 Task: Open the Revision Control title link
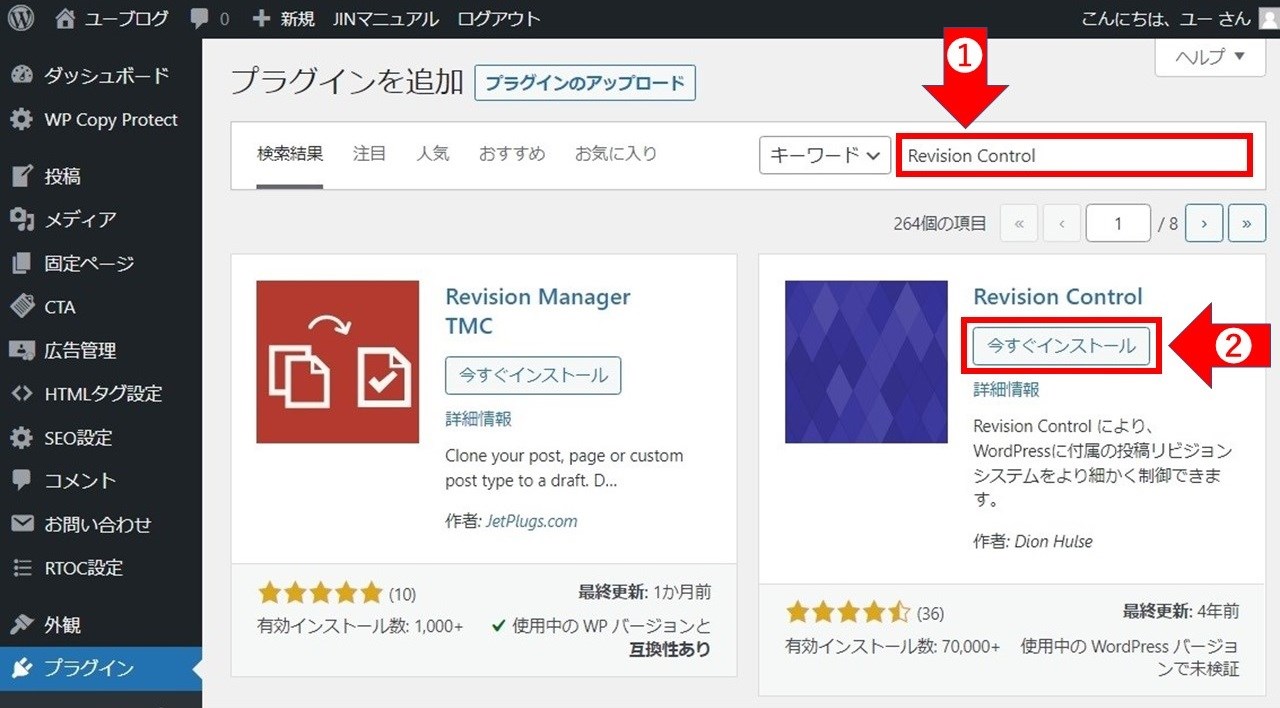1058,297
